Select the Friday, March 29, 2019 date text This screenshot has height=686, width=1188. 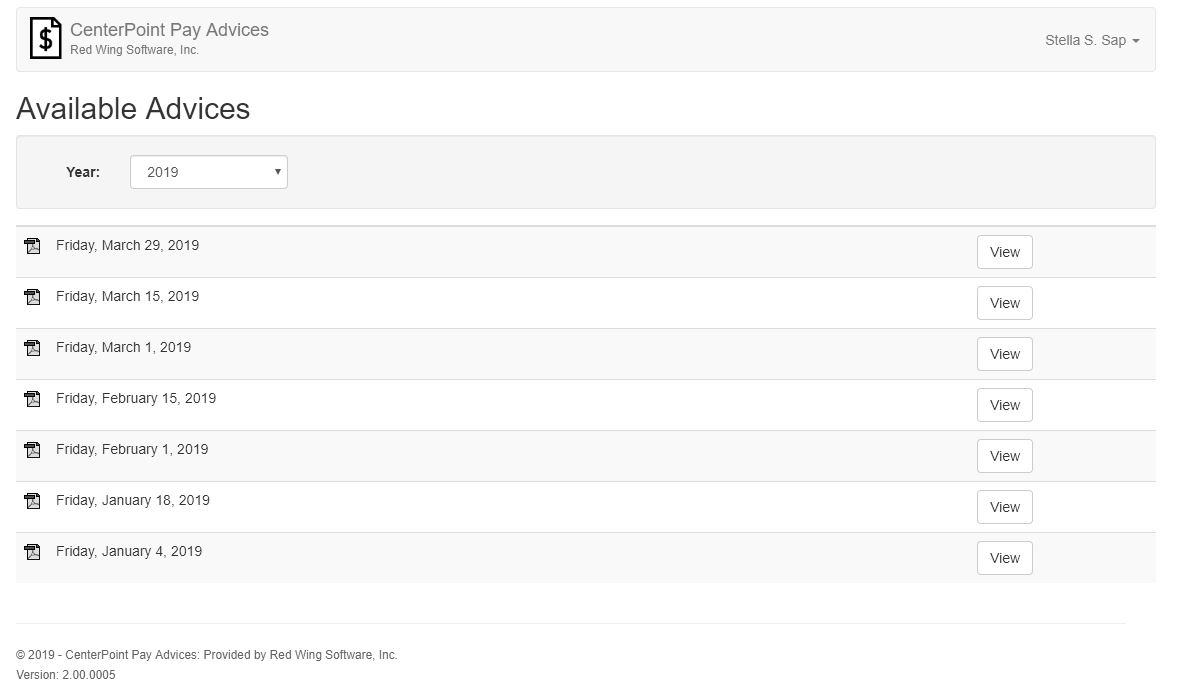pyautogui.click(x=127, y=245)
